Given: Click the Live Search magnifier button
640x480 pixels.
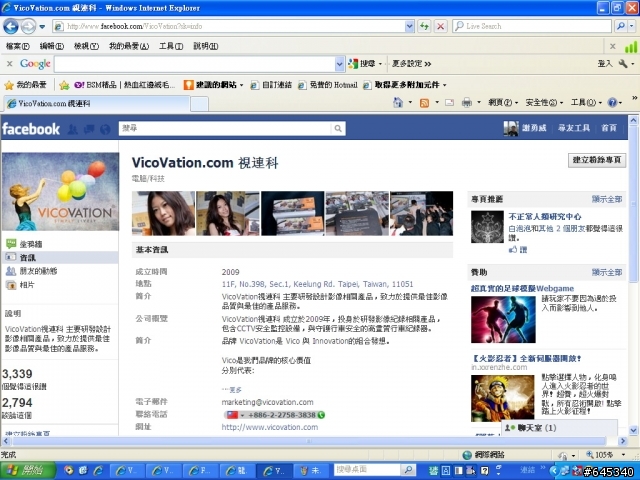Looking at the screenshot, I should tap(621, 26).
